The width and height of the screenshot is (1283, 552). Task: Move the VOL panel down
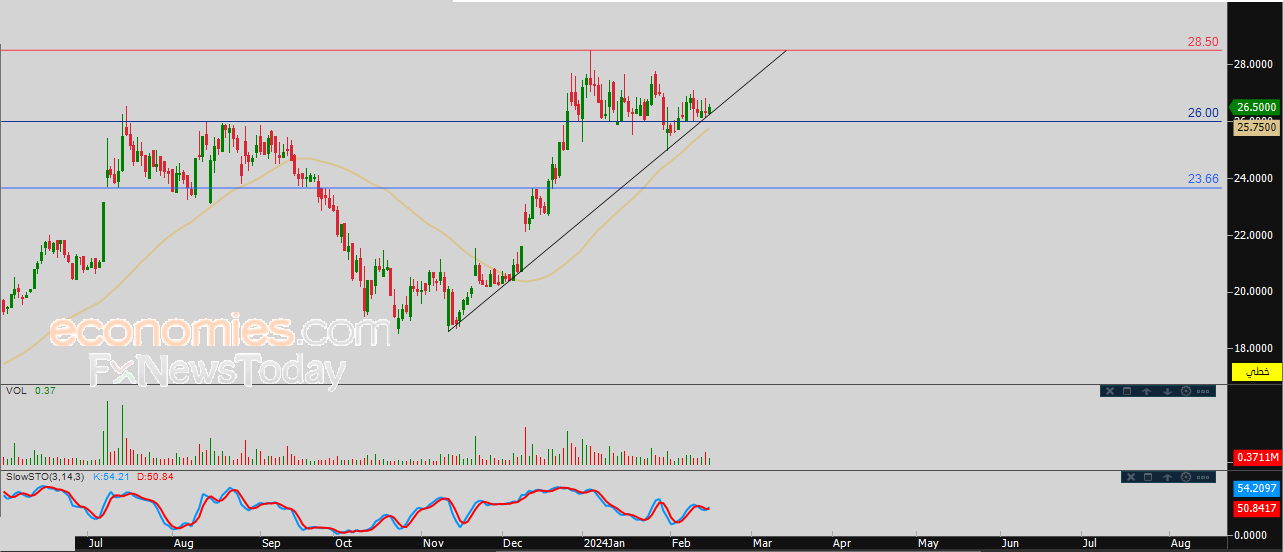pyautogui.click(x=1167, y=391)
